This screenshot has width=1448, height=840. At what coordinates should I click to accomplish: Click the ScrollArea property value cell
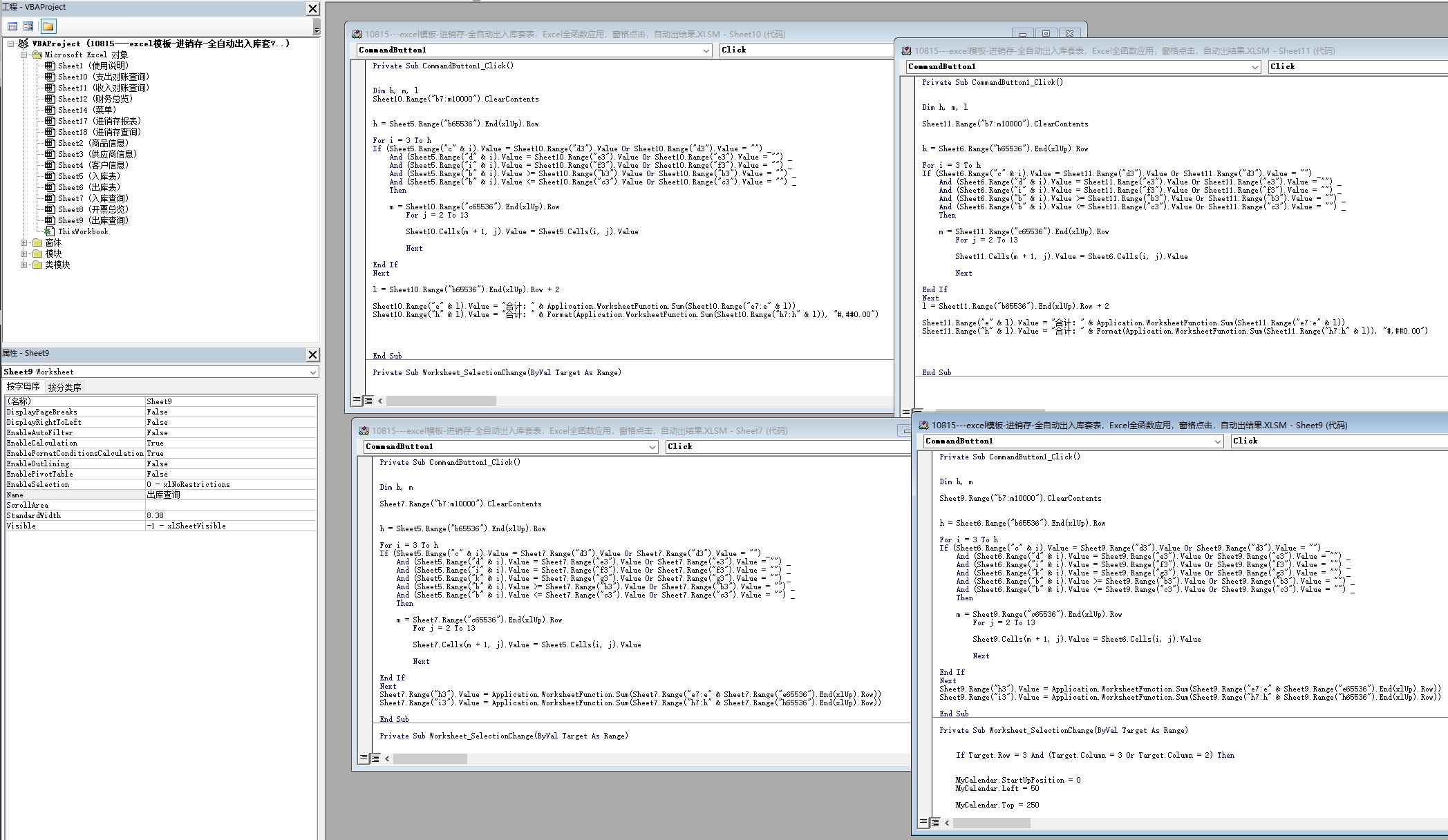pos(231,505)
